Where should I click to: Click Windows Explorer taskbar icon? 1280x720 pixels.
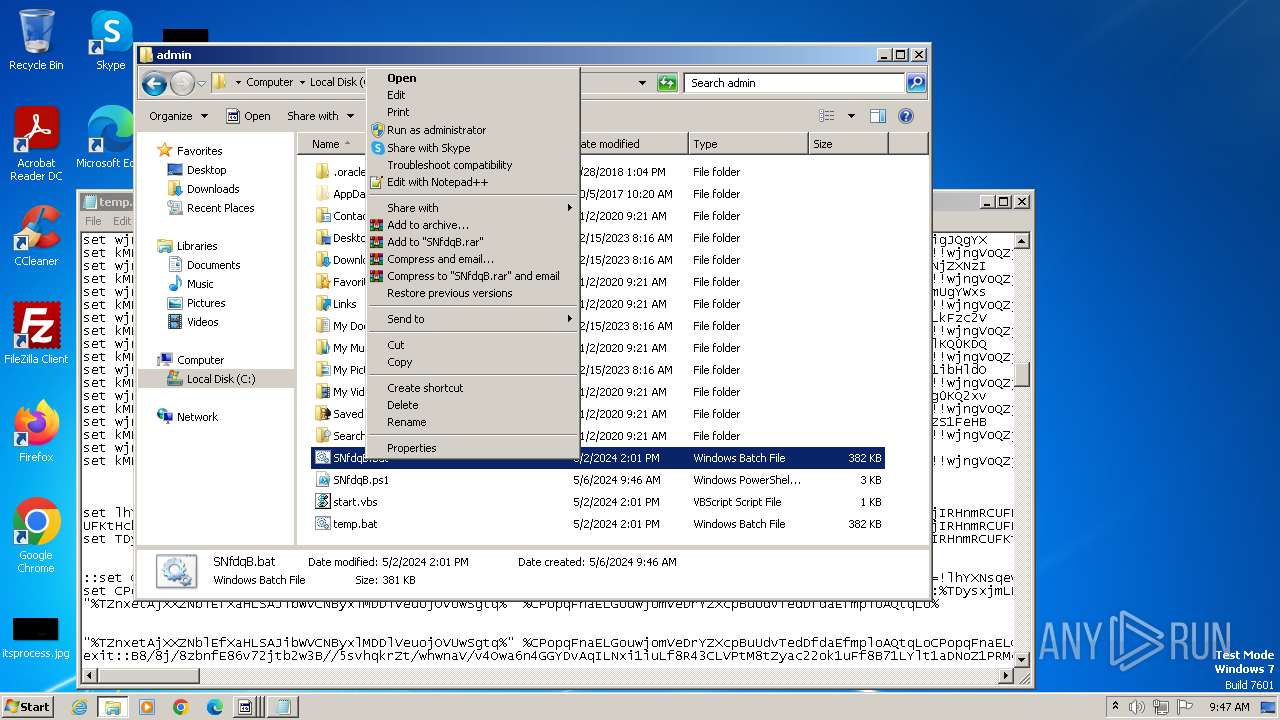tap(113, 707)
